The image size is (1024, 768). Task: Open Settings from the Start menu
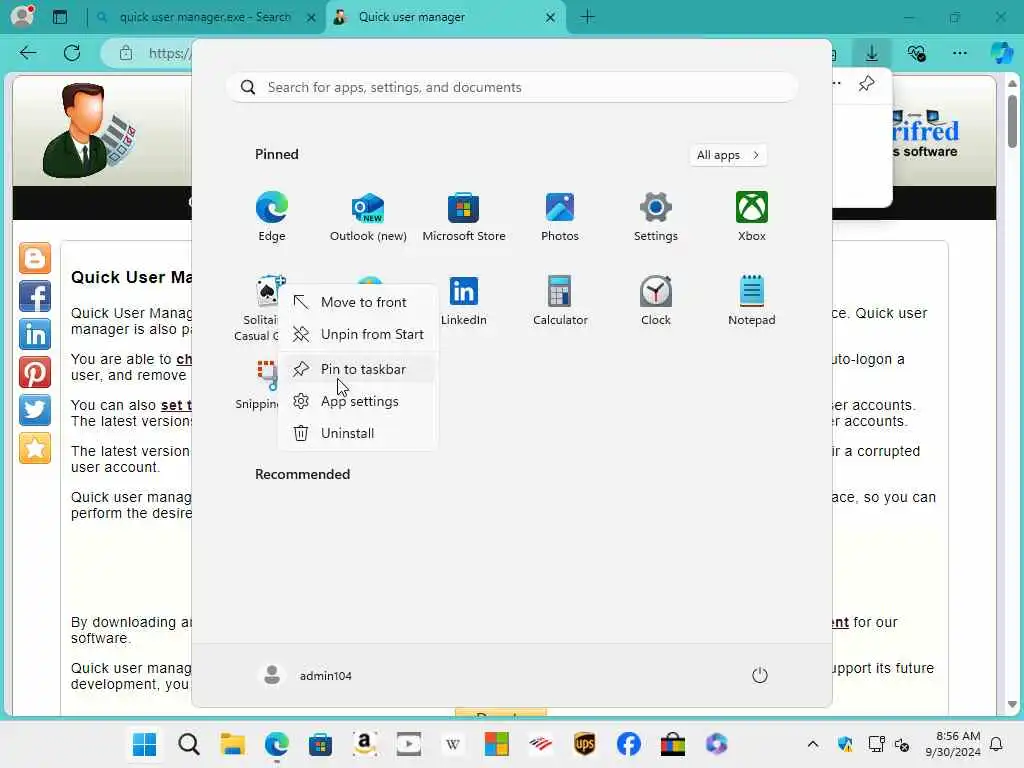pos(656,217)
